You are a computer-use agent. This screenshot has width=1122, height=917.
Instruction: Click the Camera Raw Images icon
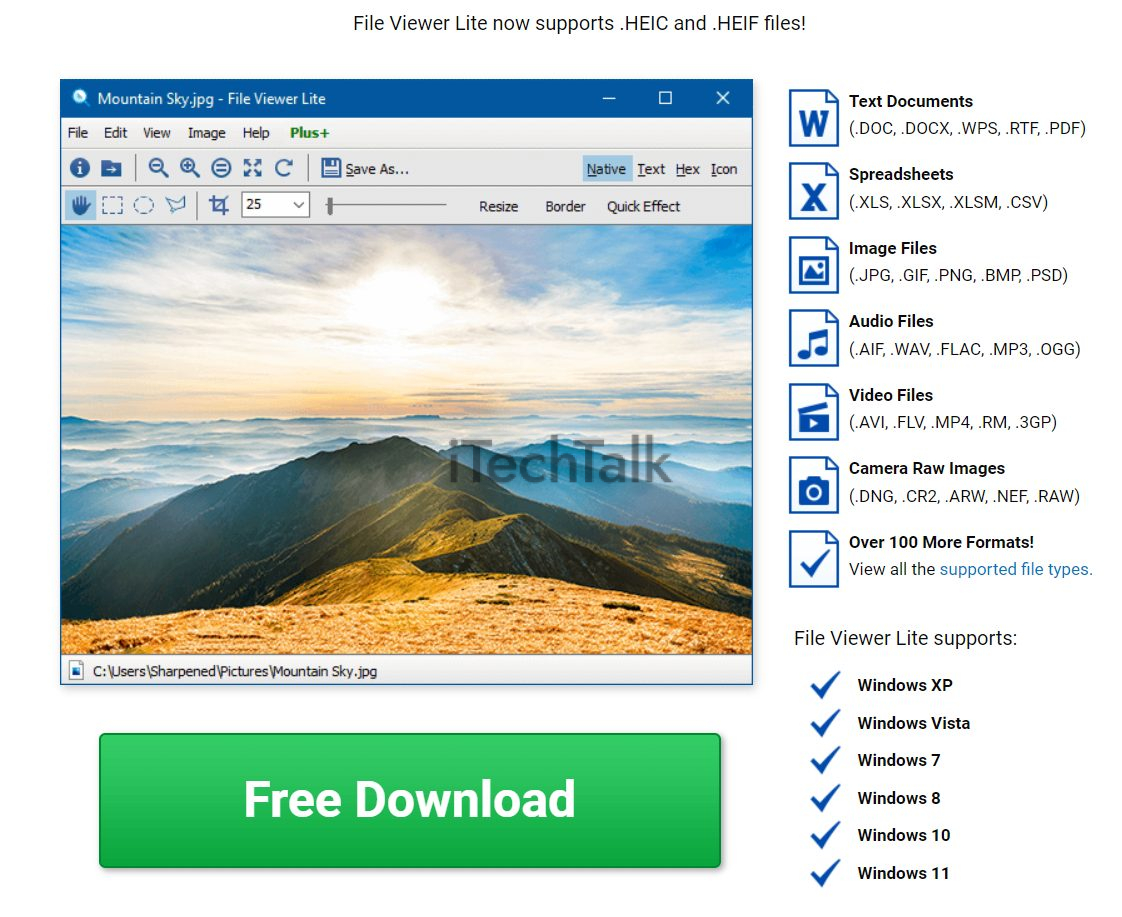click(814, 485)
